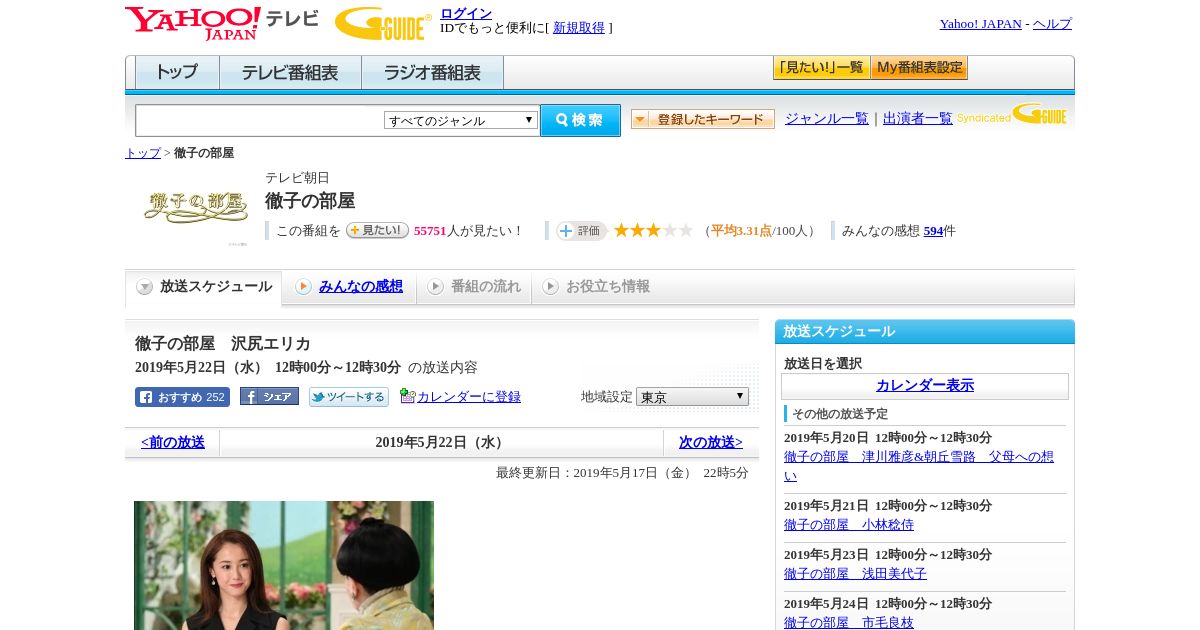Click the トップ breadcrumb link
The width and height of the screenshot is (1200, 630).
(x=142, y=153)
